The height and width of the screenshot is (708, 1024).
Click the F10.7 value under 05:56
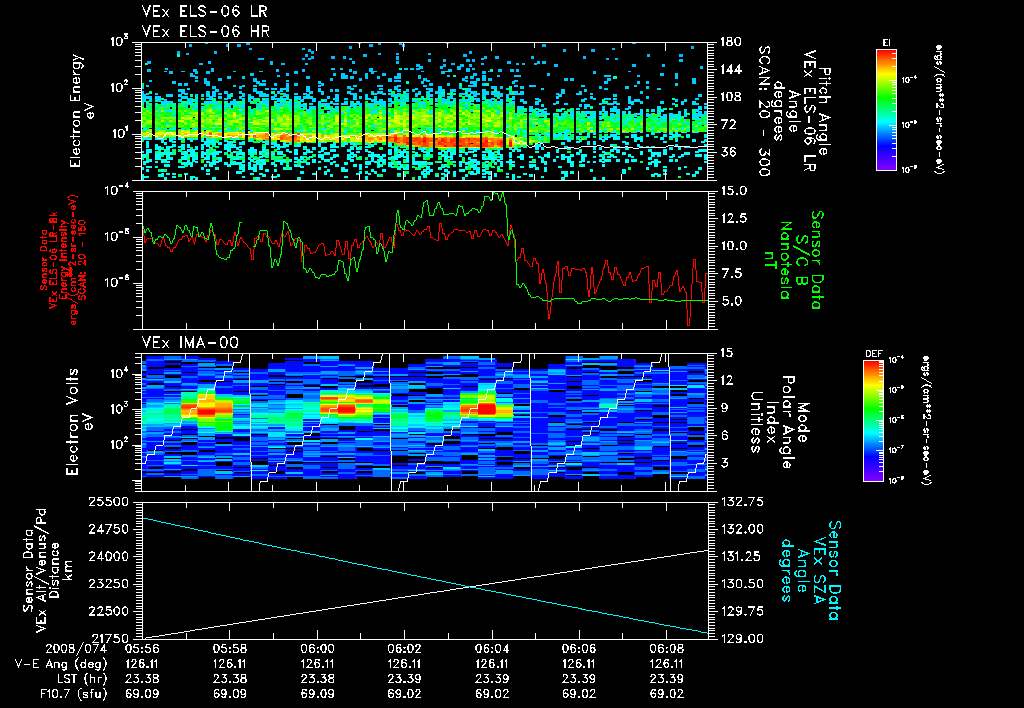(142, 694)
